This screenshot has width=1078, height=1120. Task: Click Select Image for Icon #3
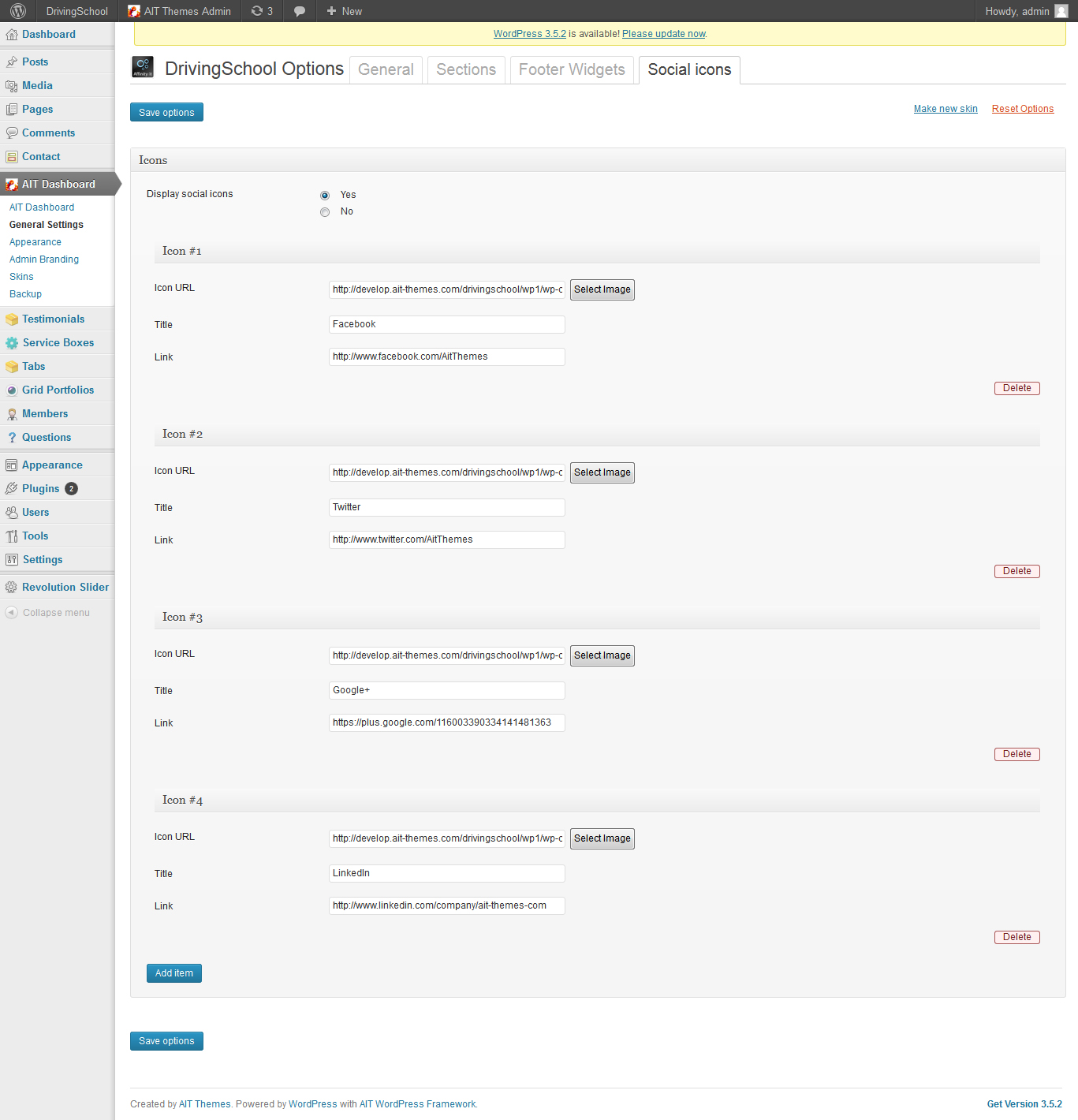click(602, 655)
